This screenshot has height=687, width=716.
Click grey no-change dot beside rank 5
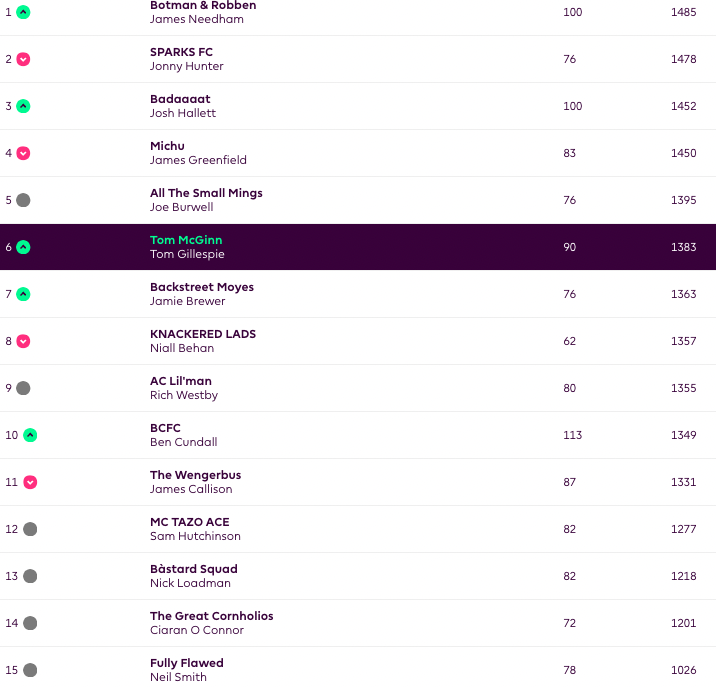tap(23, 200)
